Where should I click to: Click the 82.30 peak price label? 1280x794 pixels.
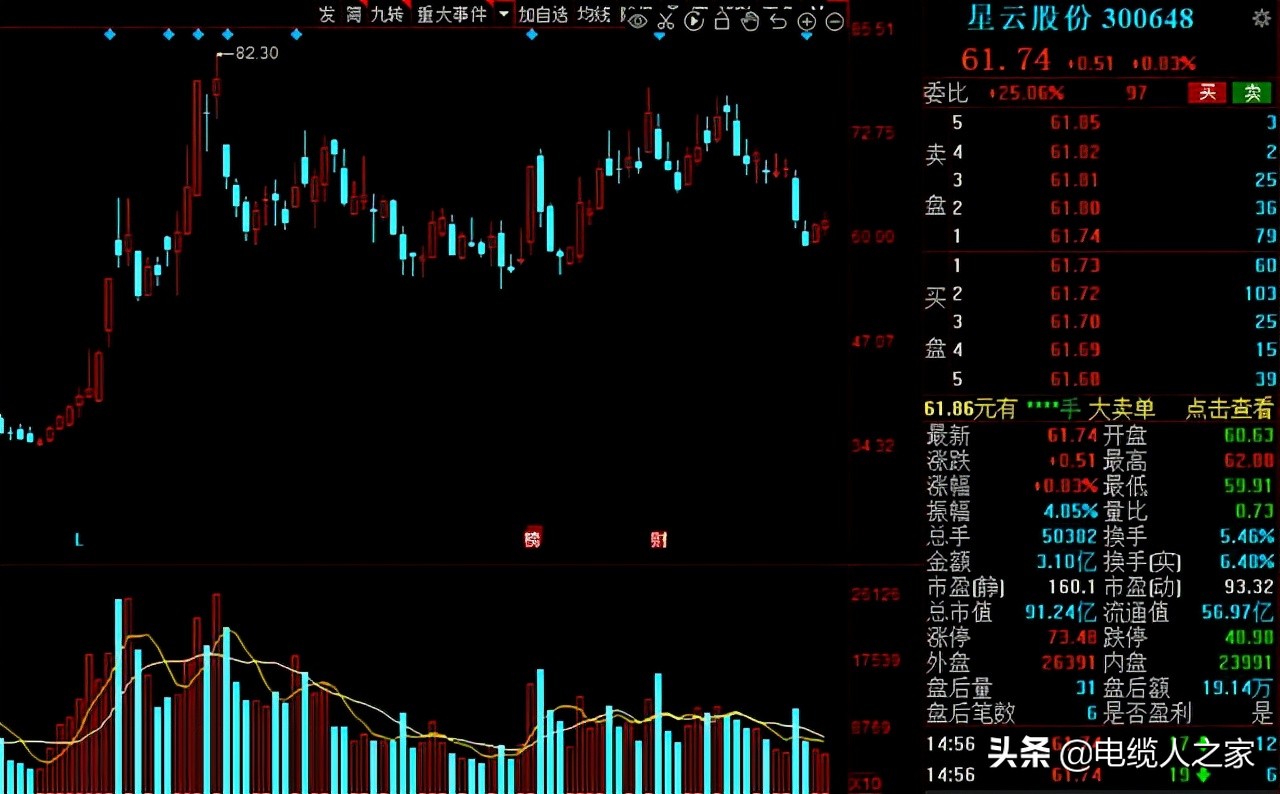tap(256, 53)
